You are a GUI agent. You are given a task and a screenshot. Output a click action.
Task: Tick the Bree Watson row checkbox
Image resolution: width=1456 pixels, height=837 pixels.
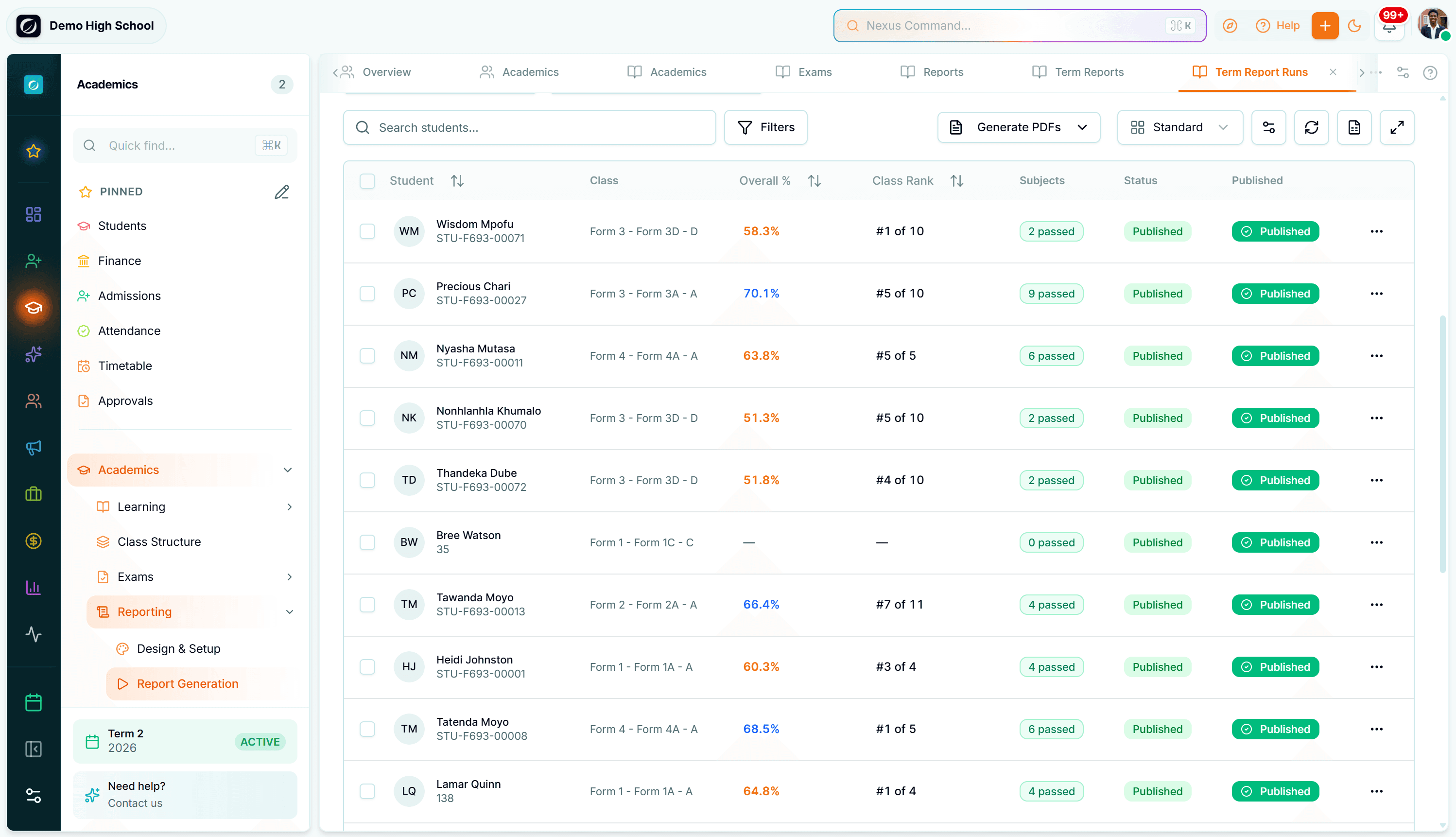tap(367, 542)
